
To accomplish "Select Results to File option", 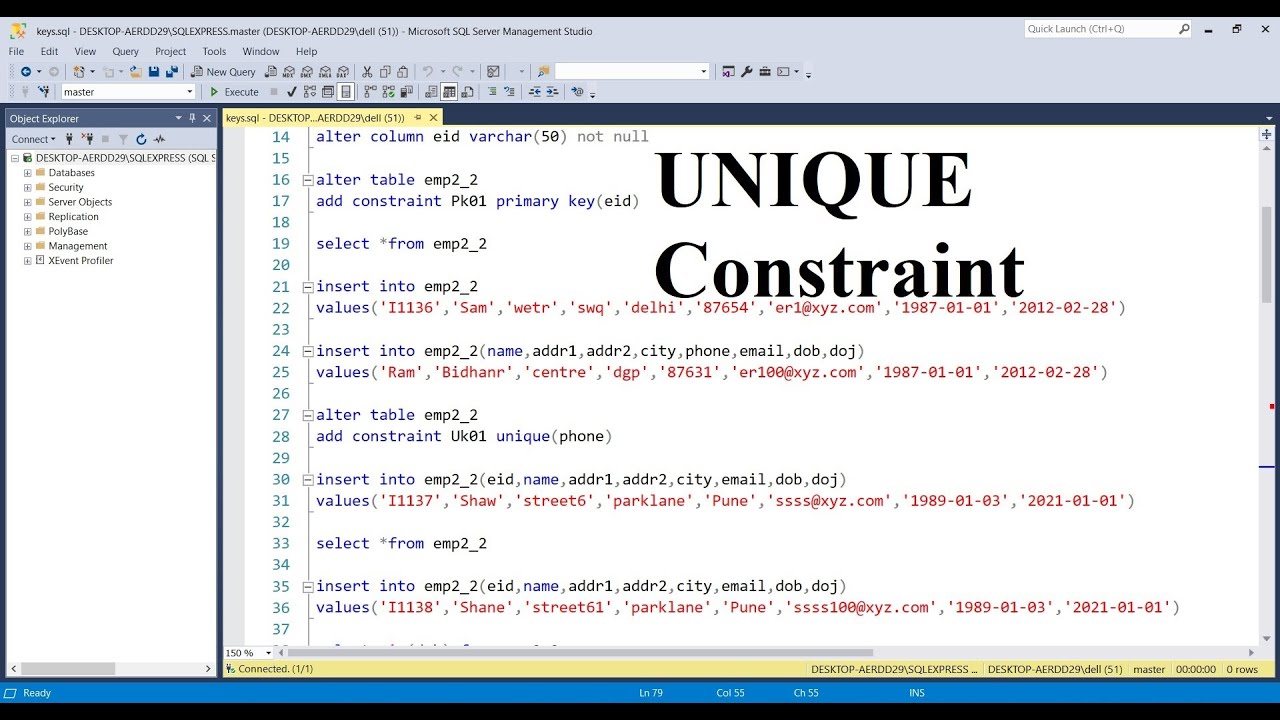I will (467, 92).
